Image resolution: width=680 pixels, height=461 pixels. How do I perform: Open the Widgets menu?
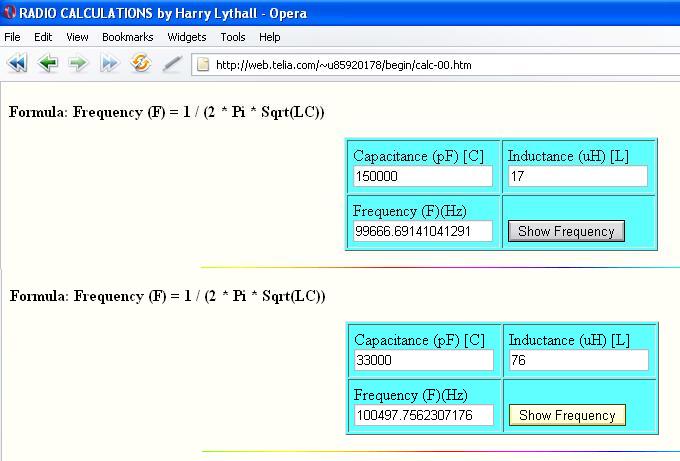(x=186, y=37)
